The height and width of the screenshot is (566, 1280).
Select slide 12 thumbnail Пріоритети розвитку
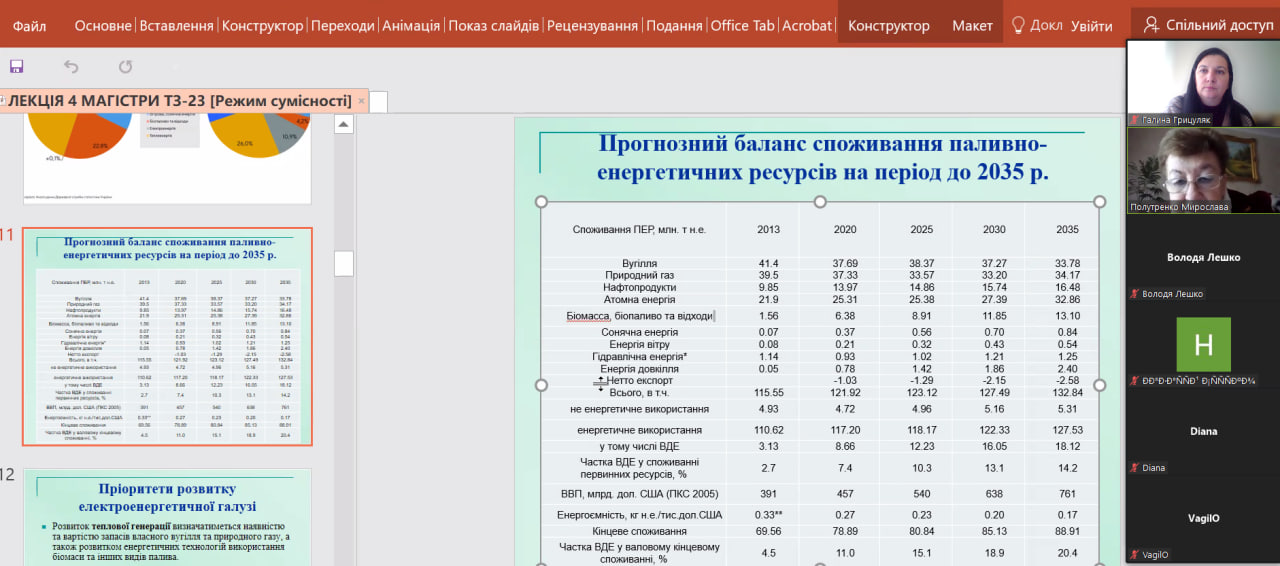(167, 517)
